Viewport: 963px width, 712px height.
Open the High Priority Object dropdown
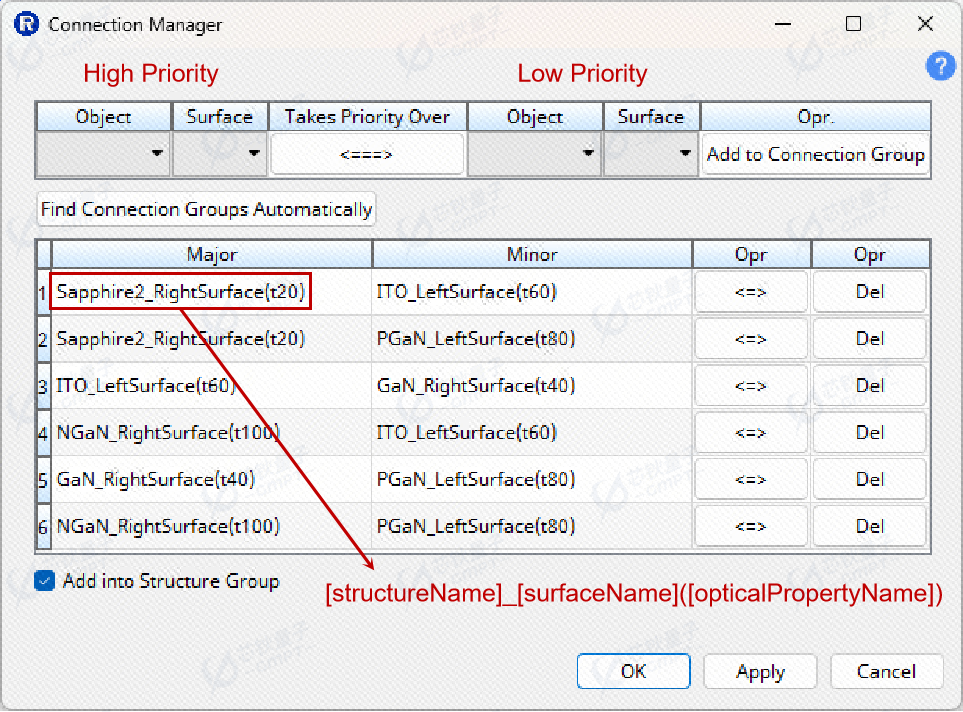(x=104, y=154)
